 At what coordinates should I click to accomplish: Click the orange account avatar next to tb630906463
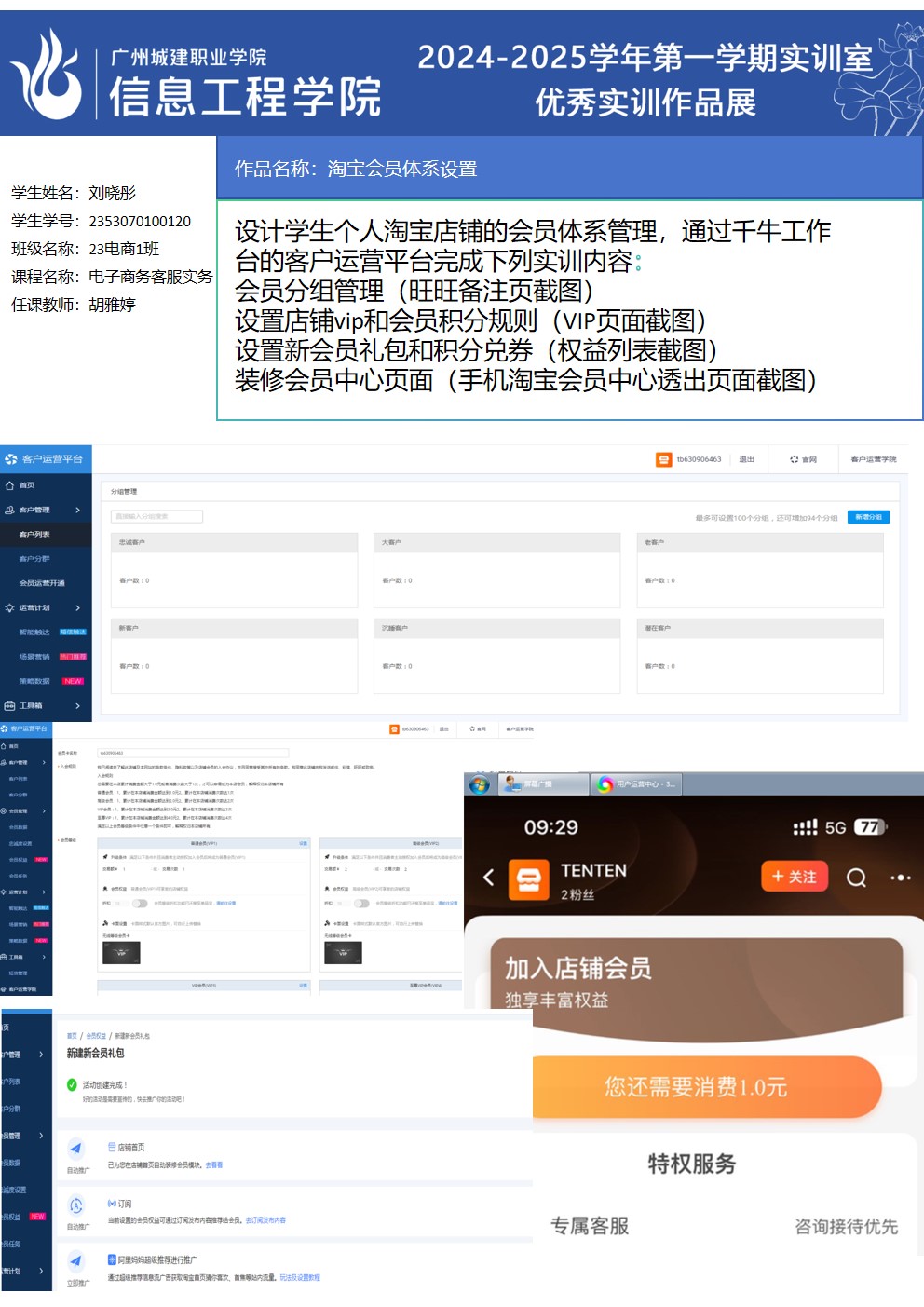(663, 459)
